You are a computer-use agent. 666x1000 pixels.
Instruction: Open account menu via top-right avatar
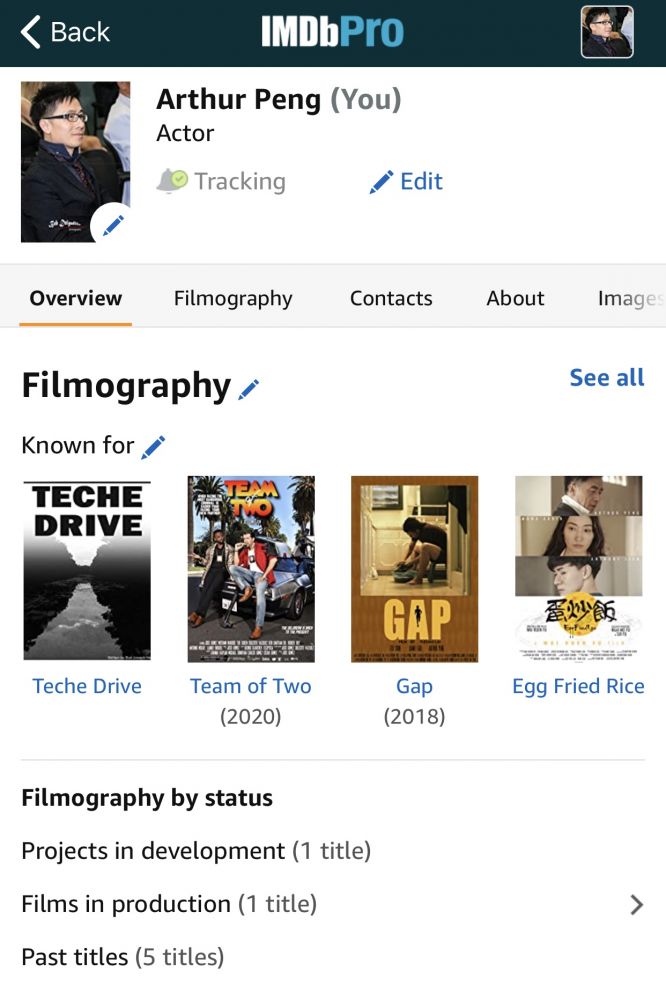click(607, 32)
